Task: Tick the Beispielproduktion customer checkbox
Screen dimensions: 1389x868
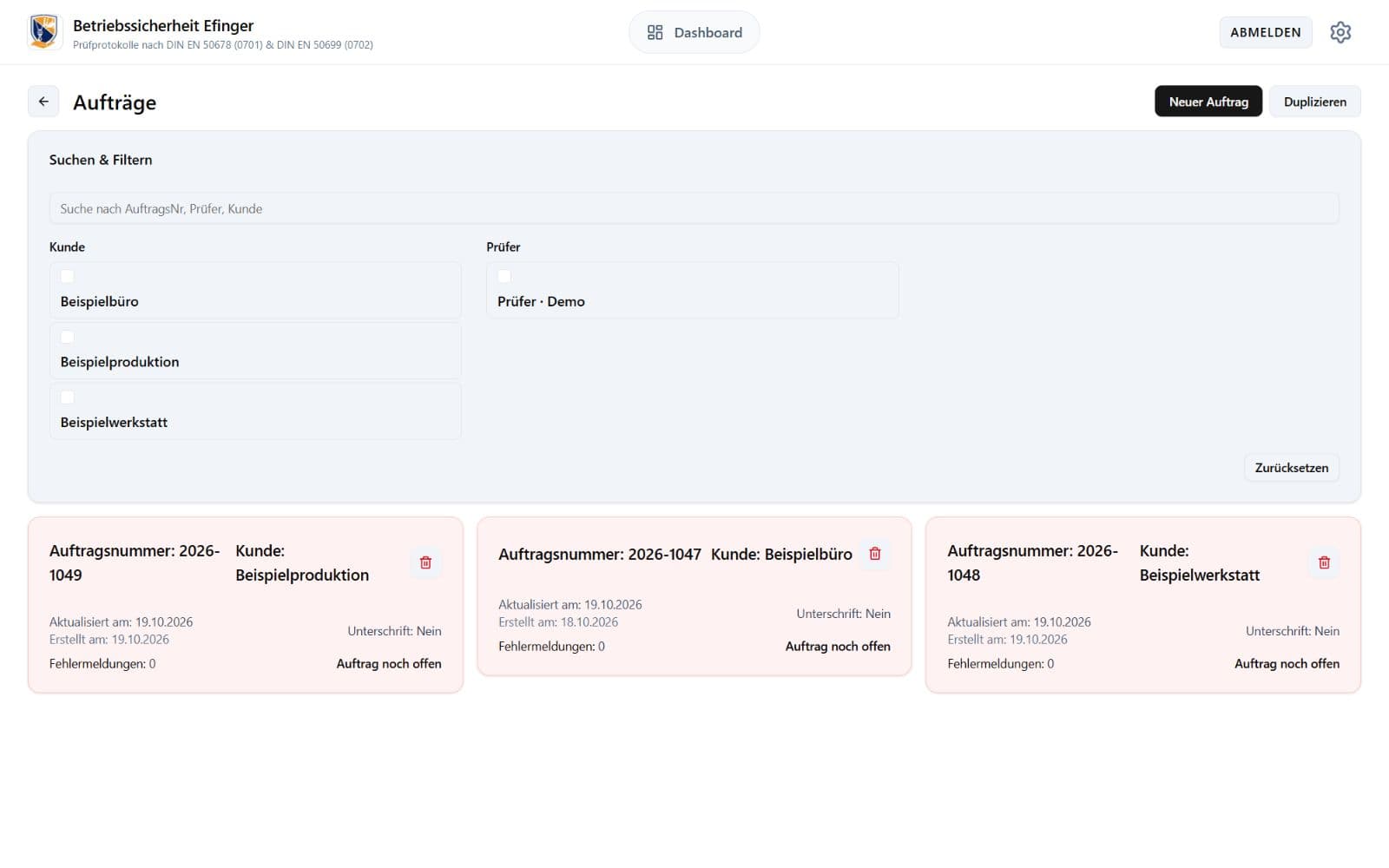Action: pos(67,337)
